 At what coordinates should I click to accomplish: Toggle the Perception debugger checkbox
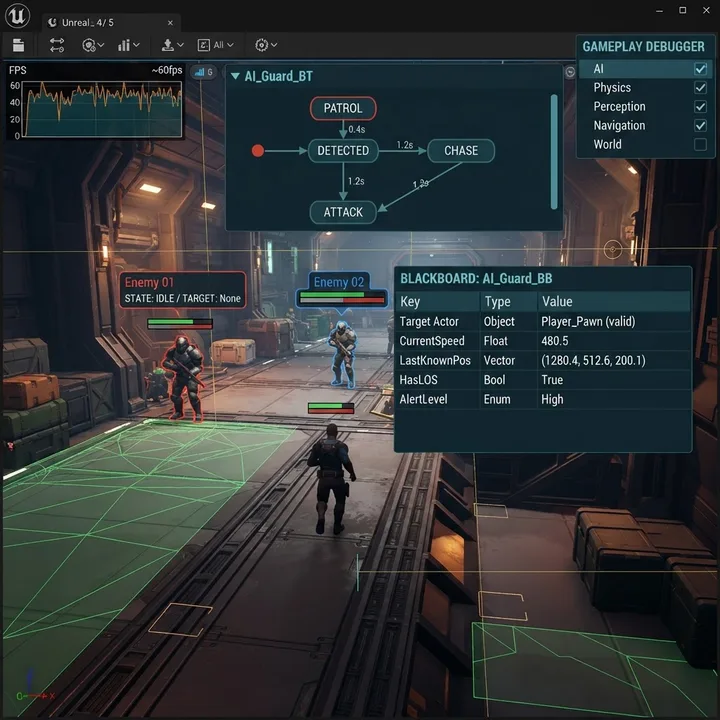700,107
